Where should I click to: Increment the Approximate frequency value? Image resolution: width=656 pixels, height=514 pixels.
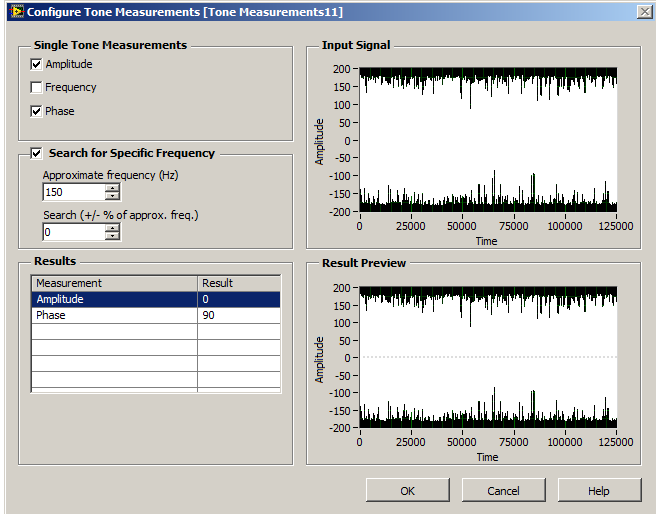click(112, 189)
